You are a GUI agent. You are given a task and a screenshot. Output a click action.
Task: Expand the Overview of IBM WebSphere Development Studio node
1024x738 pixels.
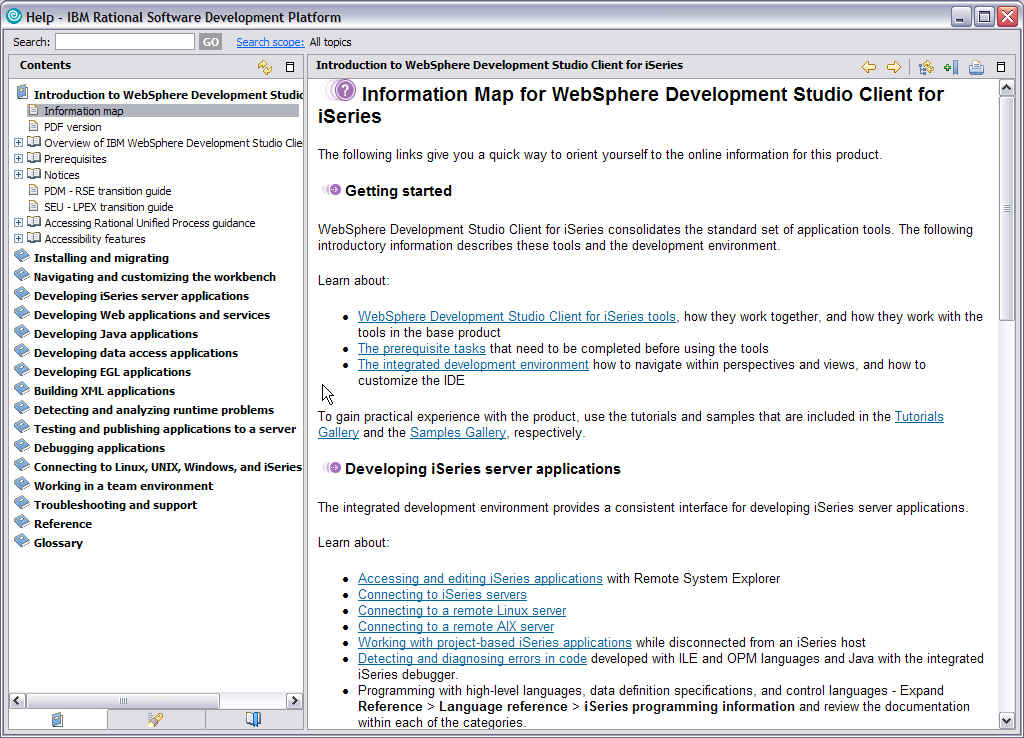click(x=18, y=142)
